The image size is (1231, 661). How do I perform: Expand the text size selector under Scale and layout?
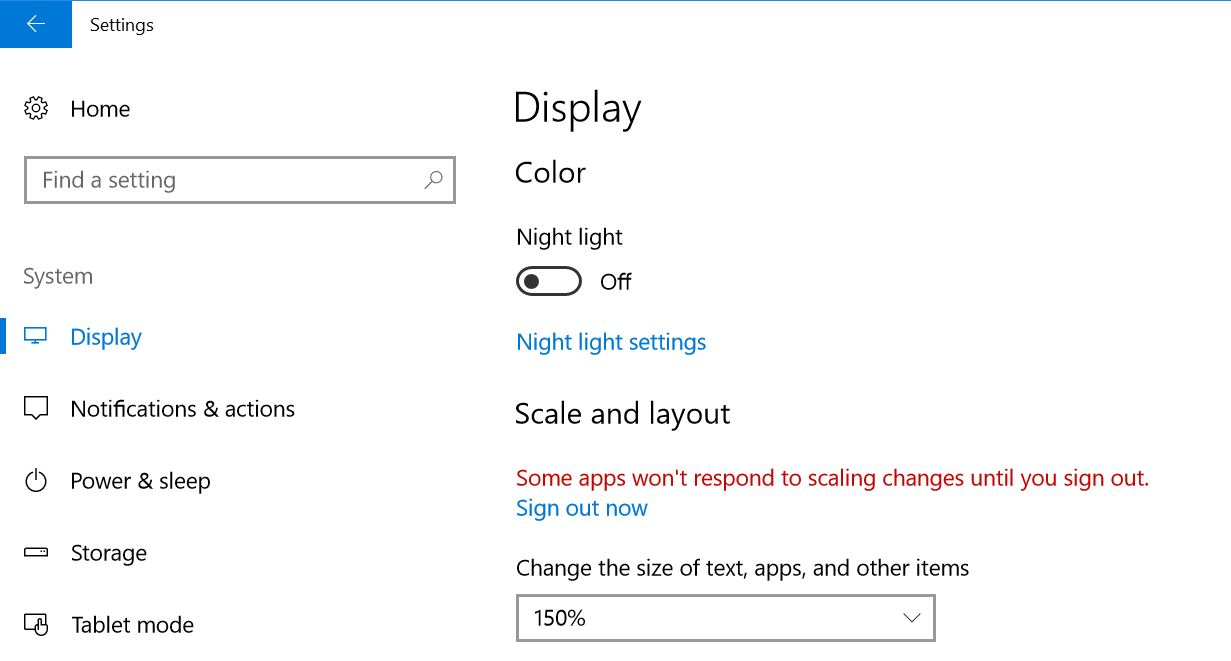point(725,618)
